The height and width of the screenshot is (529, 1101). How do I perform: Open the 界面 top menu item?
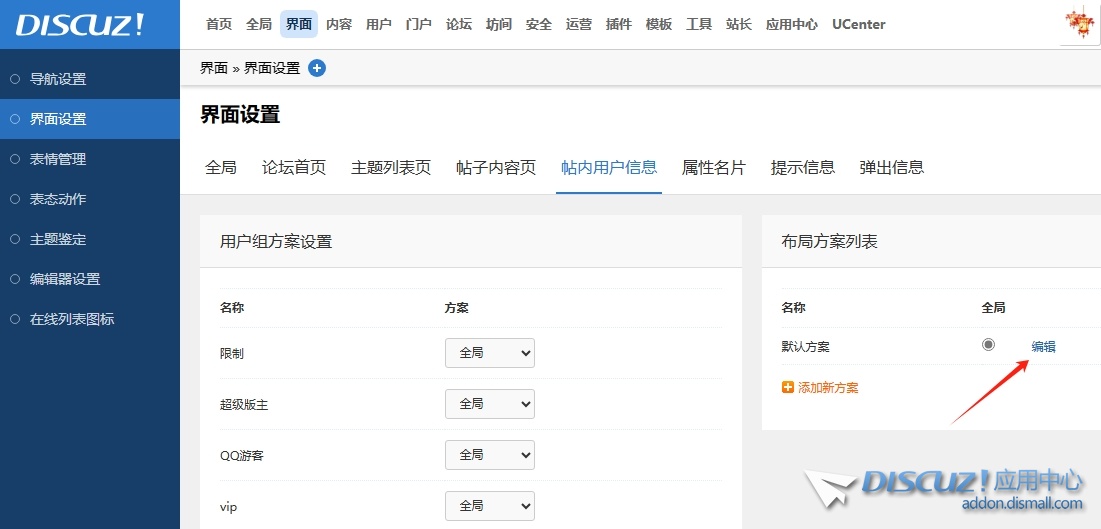pos(298,25)
